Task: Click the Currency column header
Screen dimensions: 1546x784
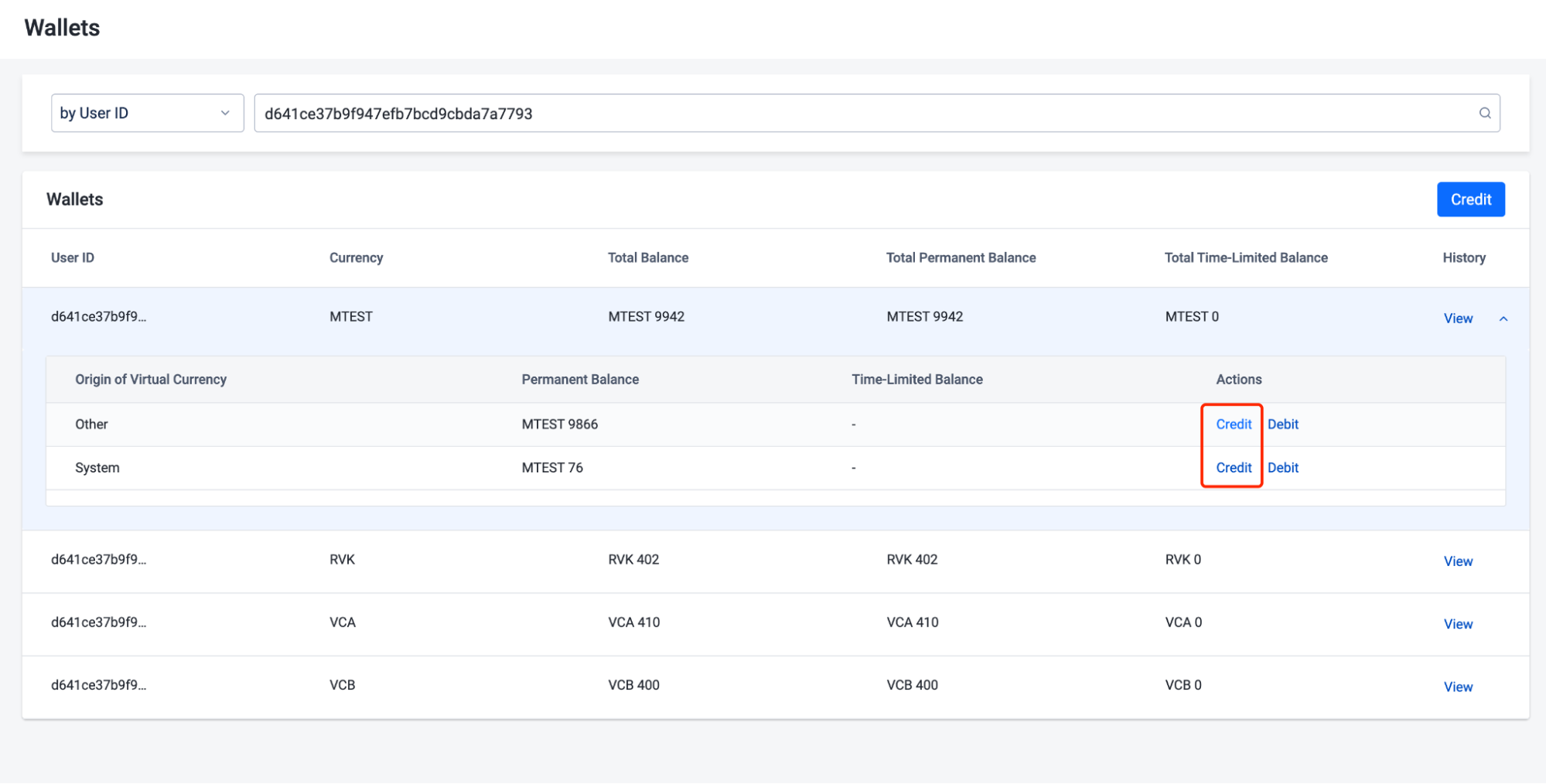Action: [356, 258]
